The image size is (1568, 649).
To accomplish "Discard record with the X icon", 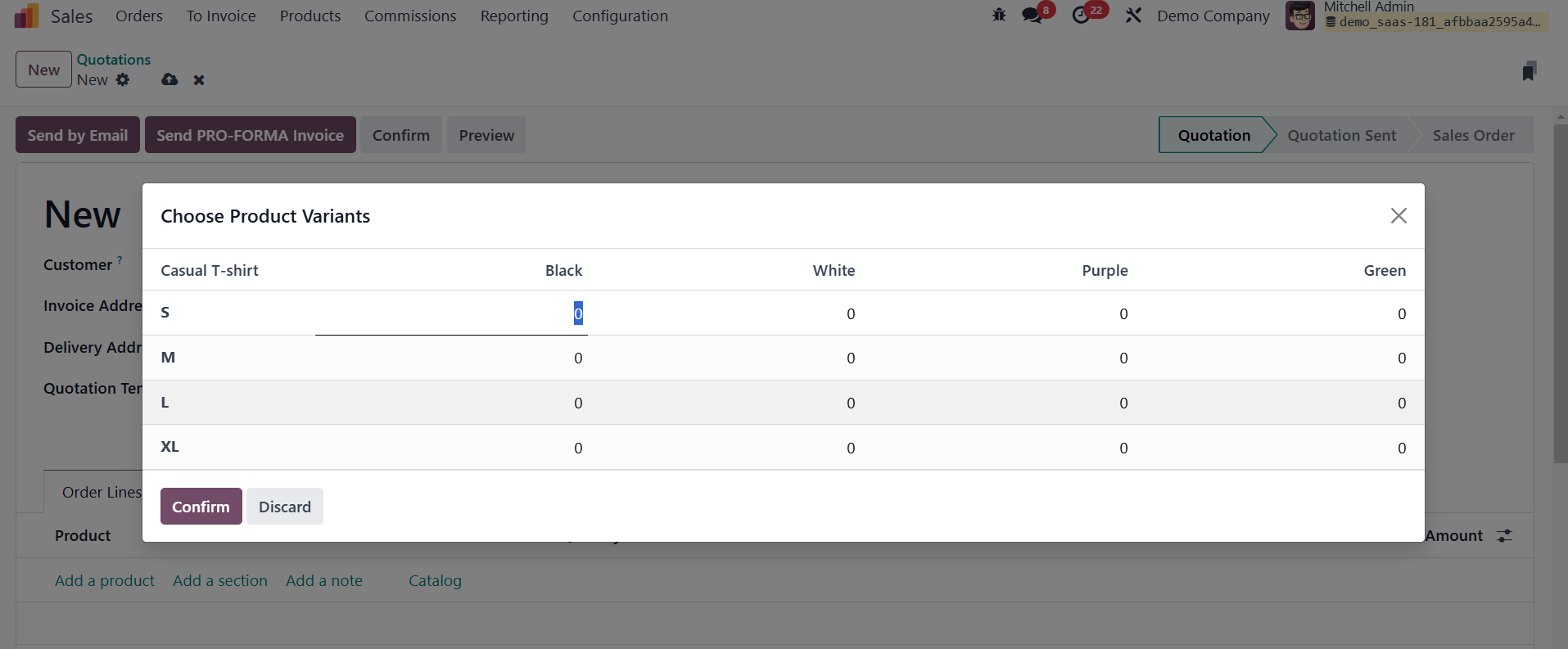I will (x=199, y=79).
